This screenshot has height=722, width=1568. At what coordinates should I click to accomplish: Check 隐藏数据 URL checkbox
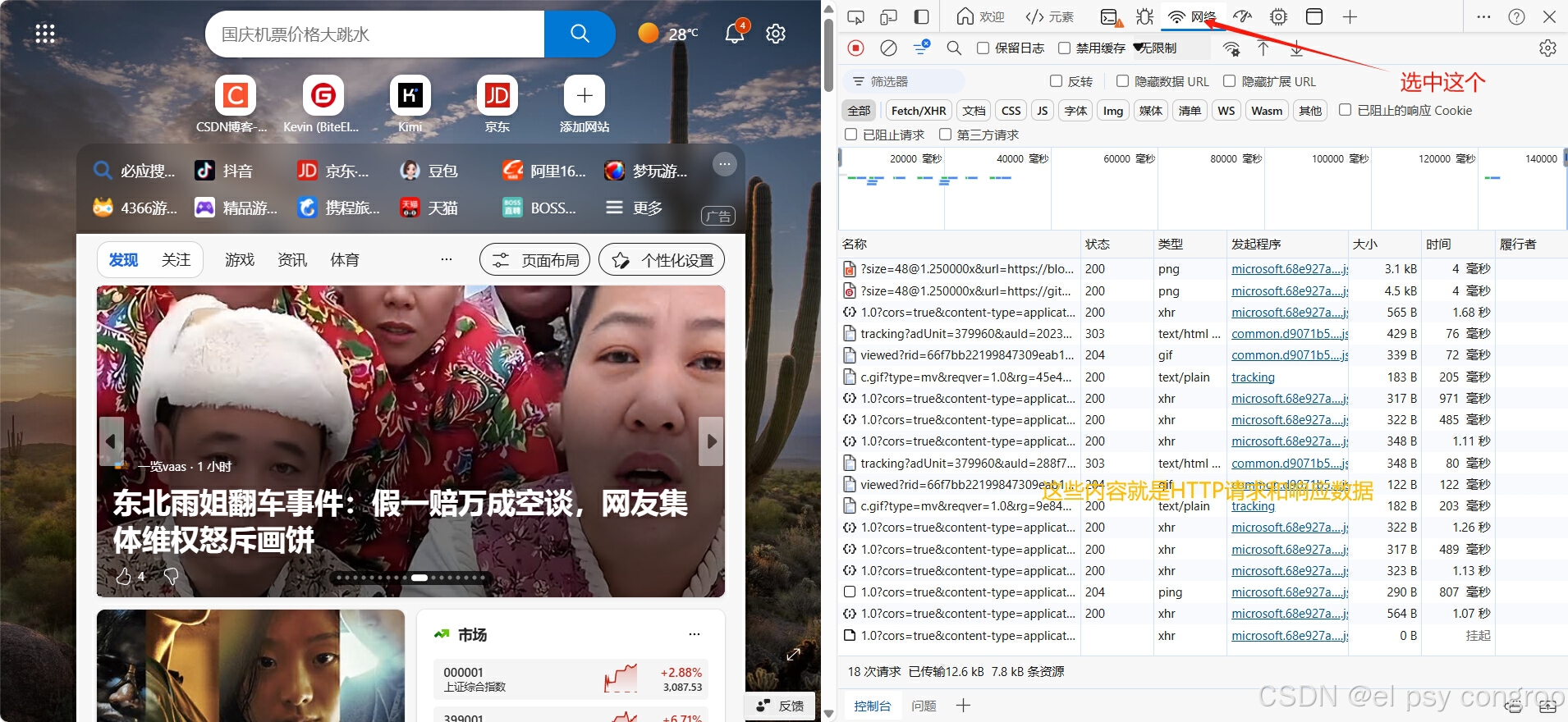(1122, 80)
